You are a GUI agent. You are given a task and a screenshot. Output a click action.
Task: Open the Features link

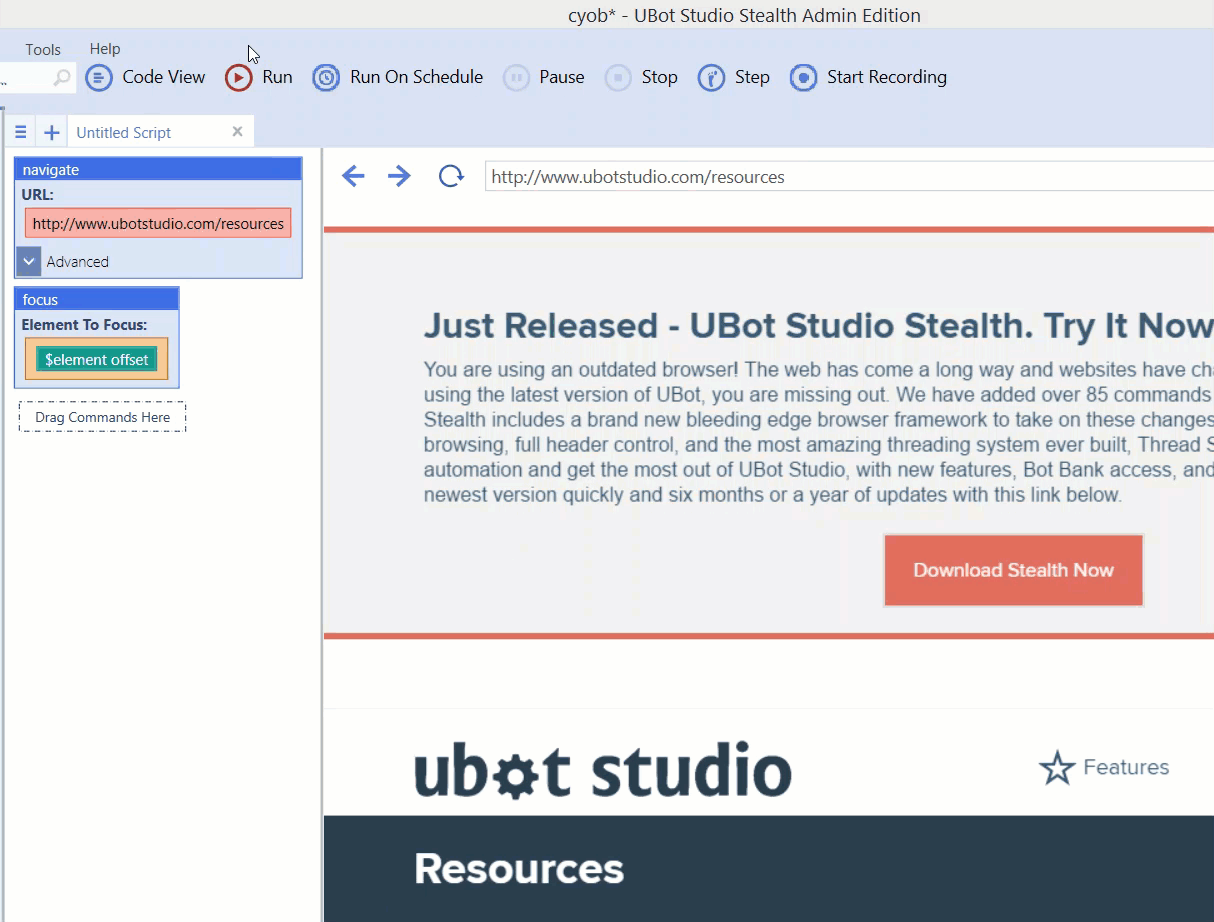coord(1126,767)
